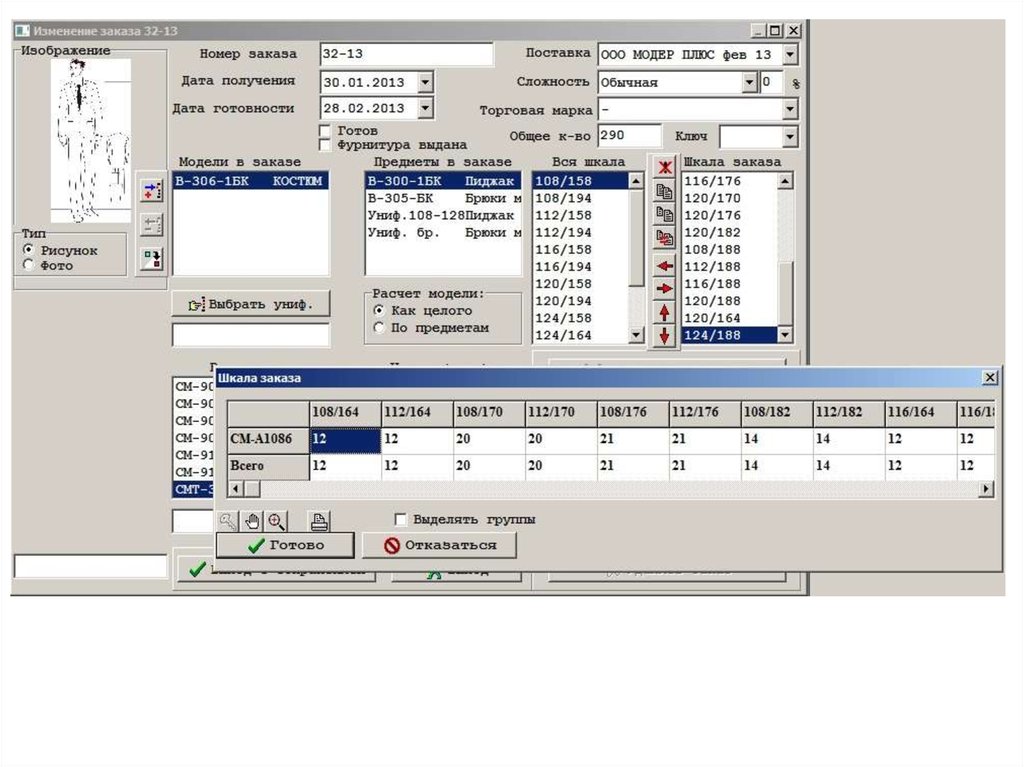
Task: Click the add model icon left of Модели list
Action: point(151,189)
